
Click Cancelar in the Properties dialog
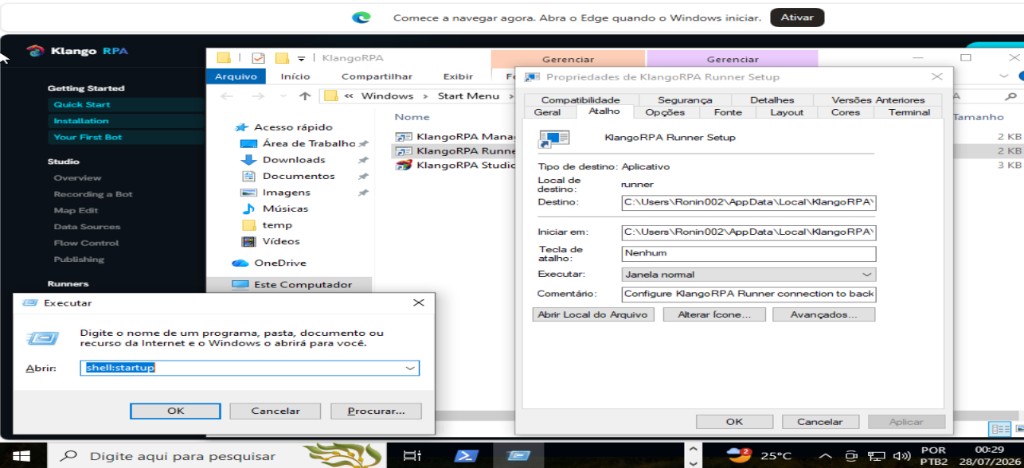pos(820,422)
